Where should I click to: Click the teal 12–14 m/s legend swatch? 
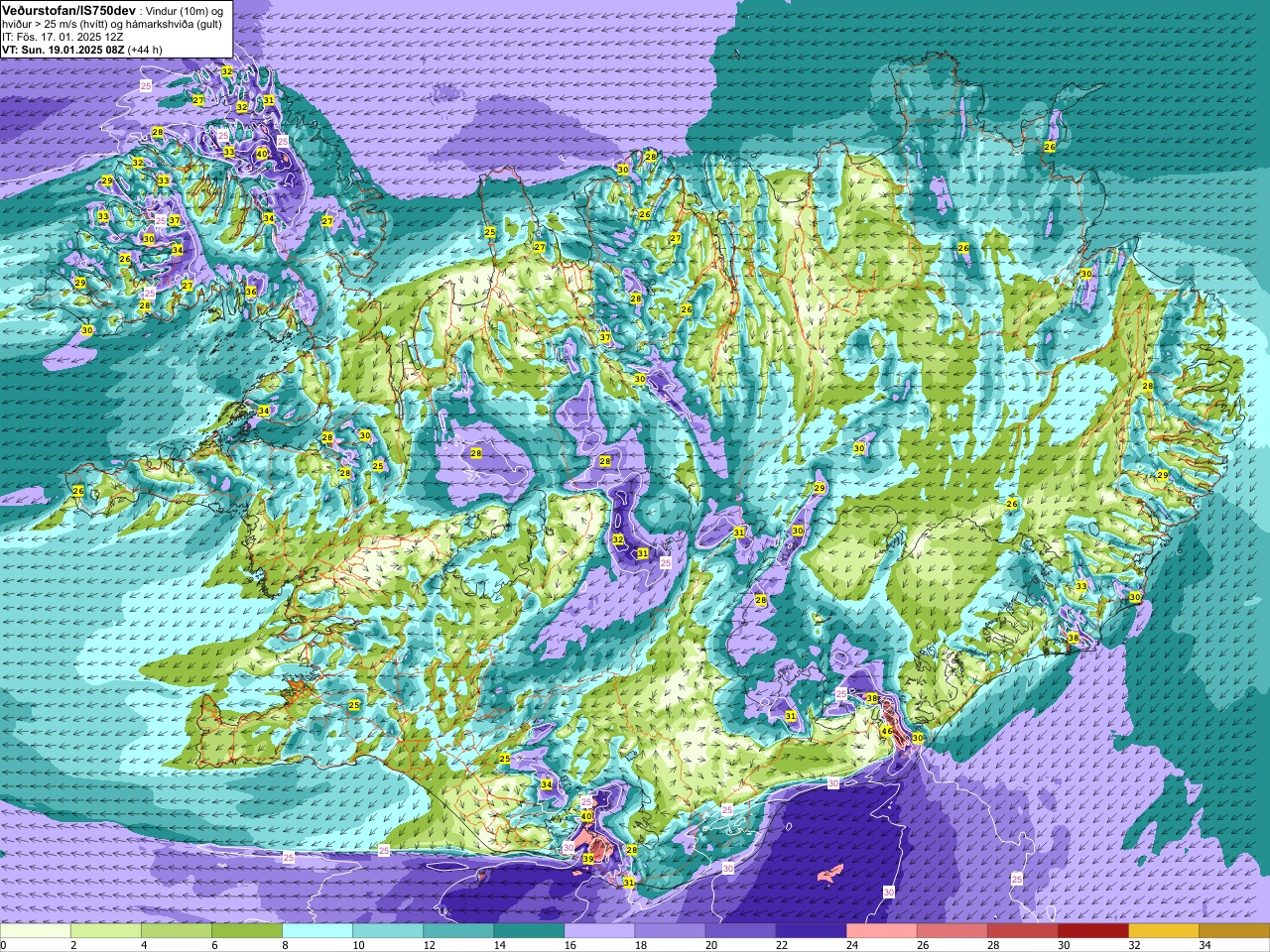click(x=458, y=932)
